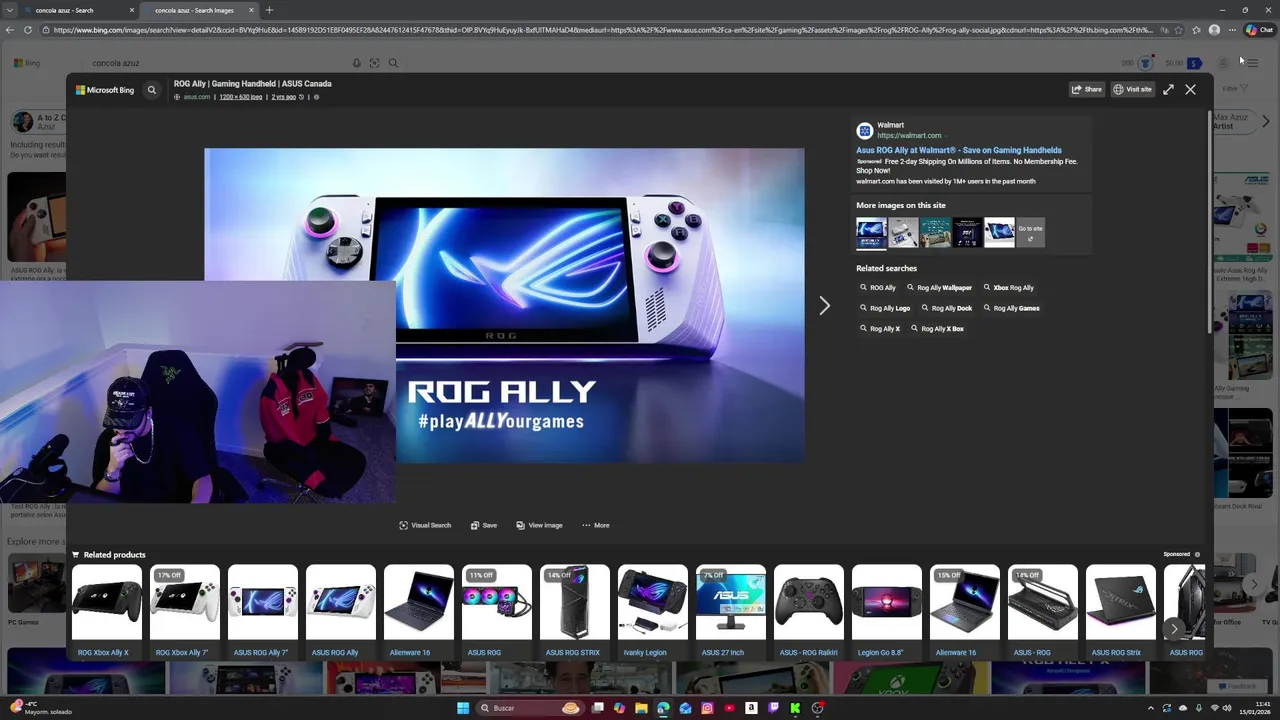
Task: Click the Go to site tile
Action: coord(1030,232)
